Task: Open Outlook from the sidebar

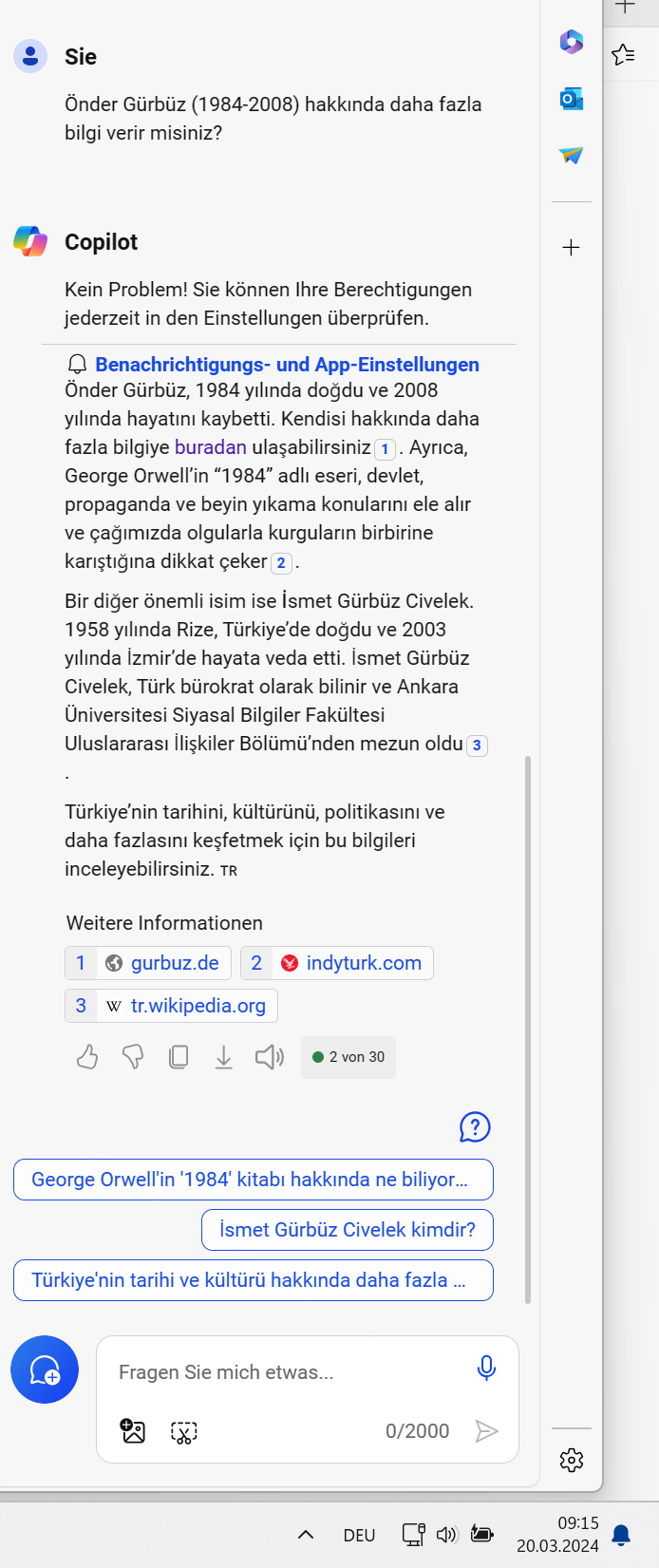Action: [571, 99]
